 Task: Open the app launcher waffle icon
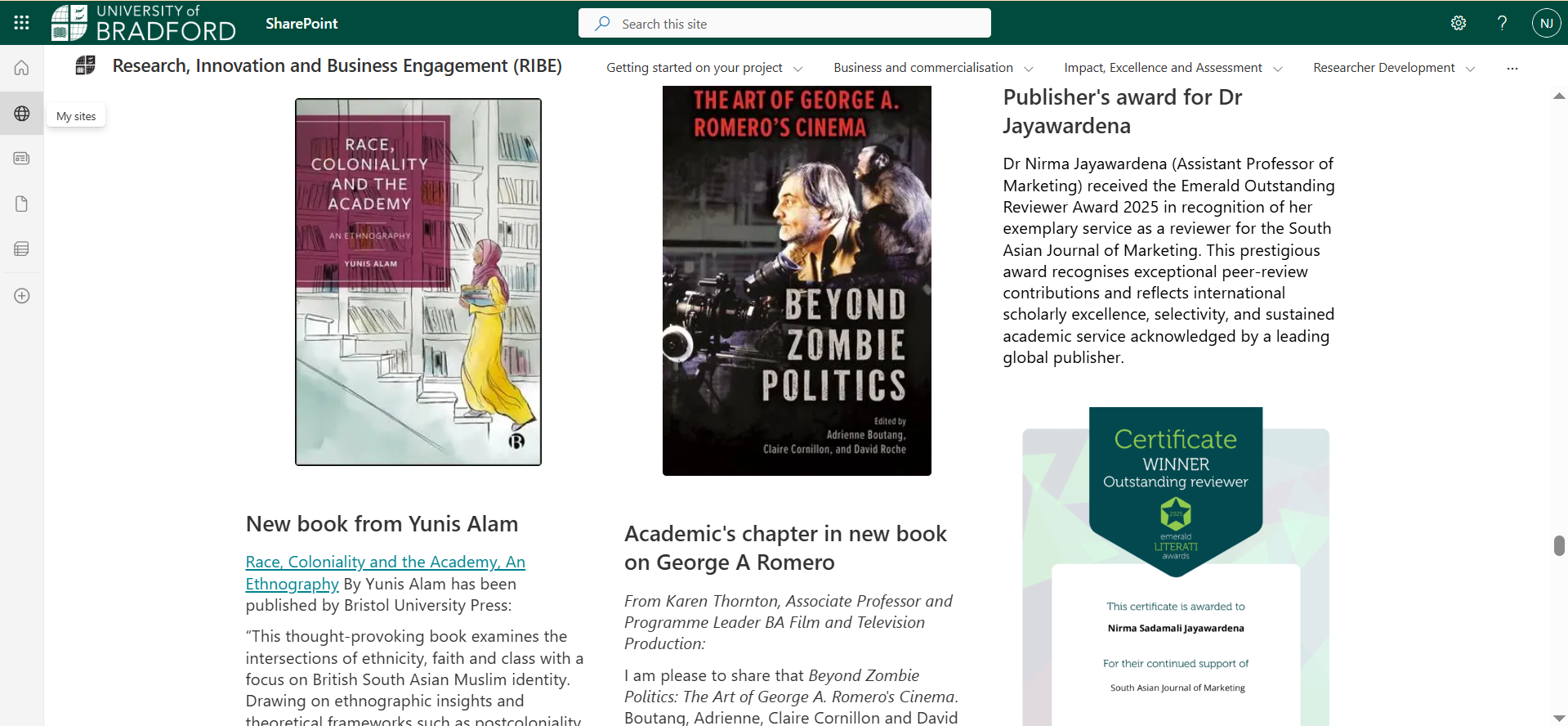point(22,23)
